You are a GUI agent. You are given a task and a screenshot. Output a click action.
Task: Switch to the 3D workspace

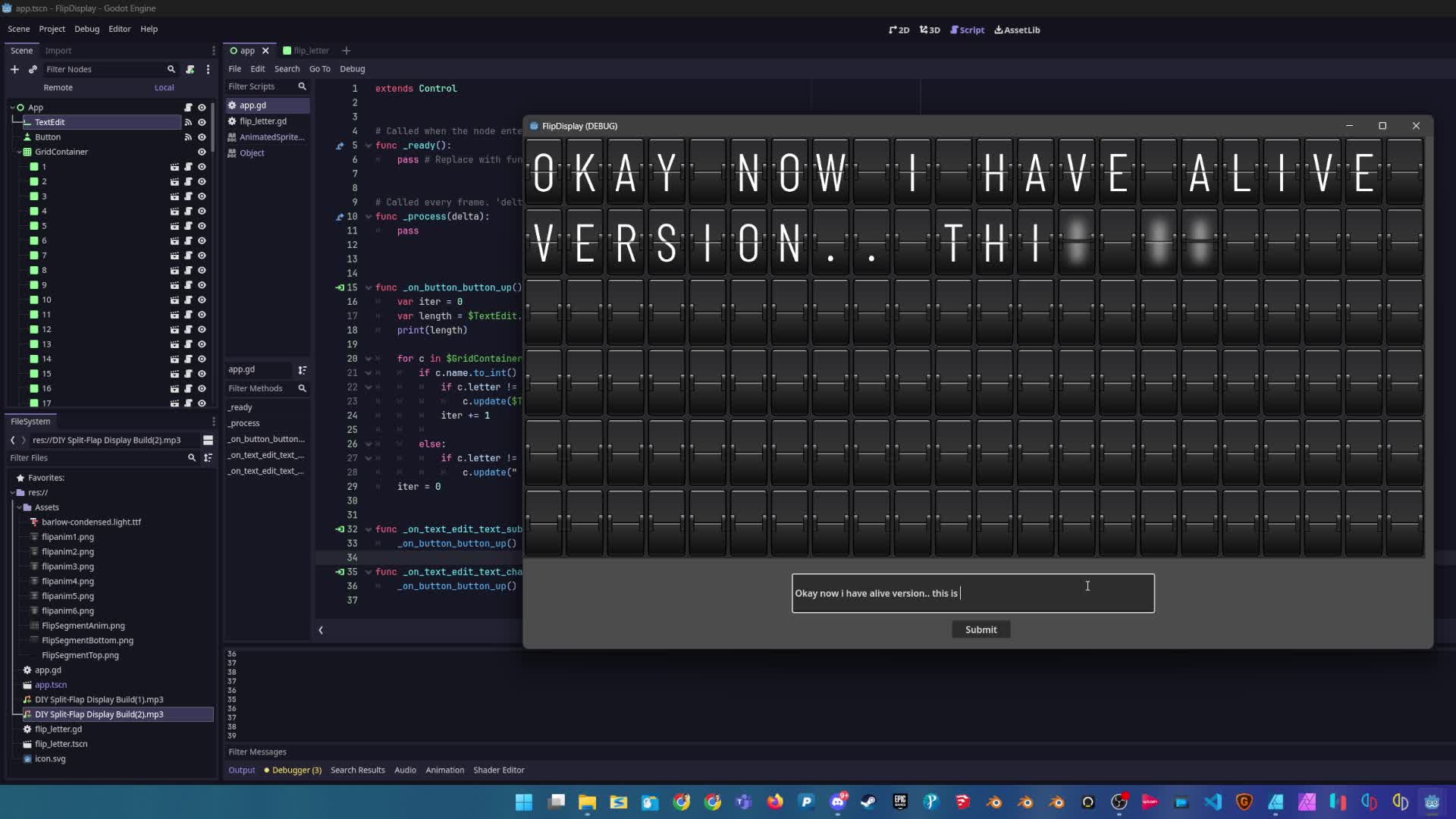pos(929,30)
